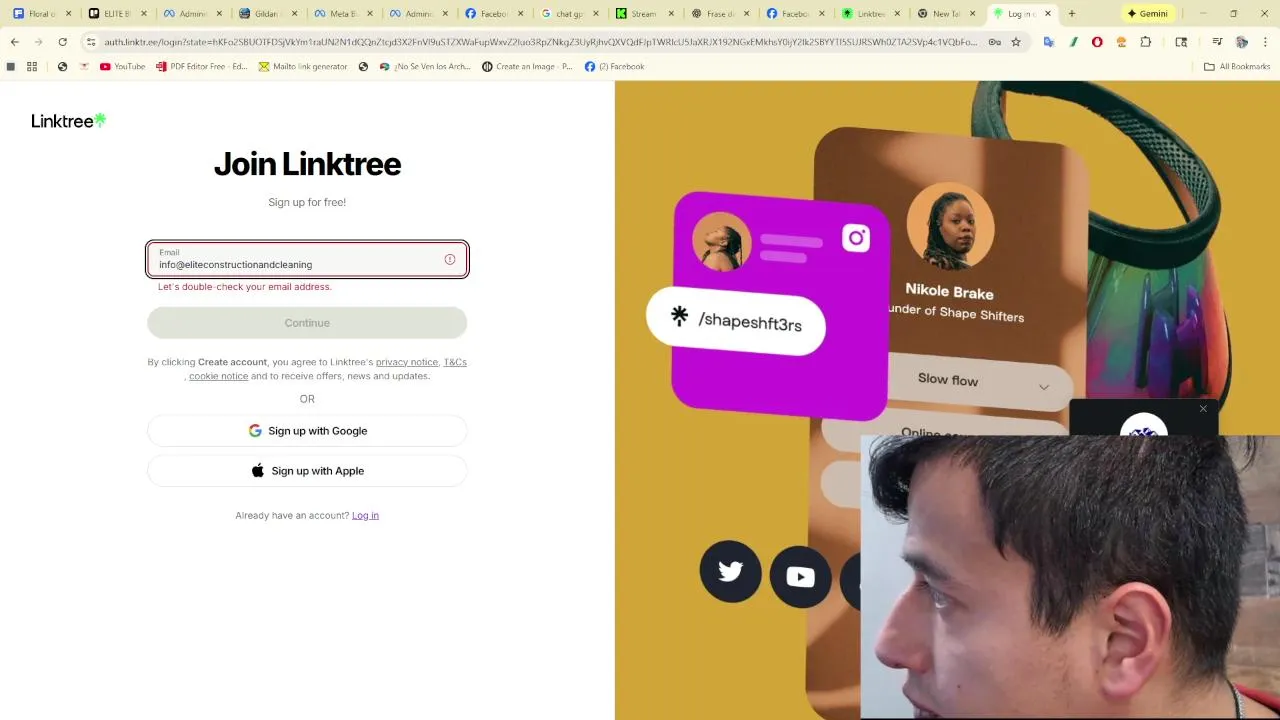This screenshot has height=720, width=1280.
Task: Close the active Log in tab
Action: pos(1048,14)
